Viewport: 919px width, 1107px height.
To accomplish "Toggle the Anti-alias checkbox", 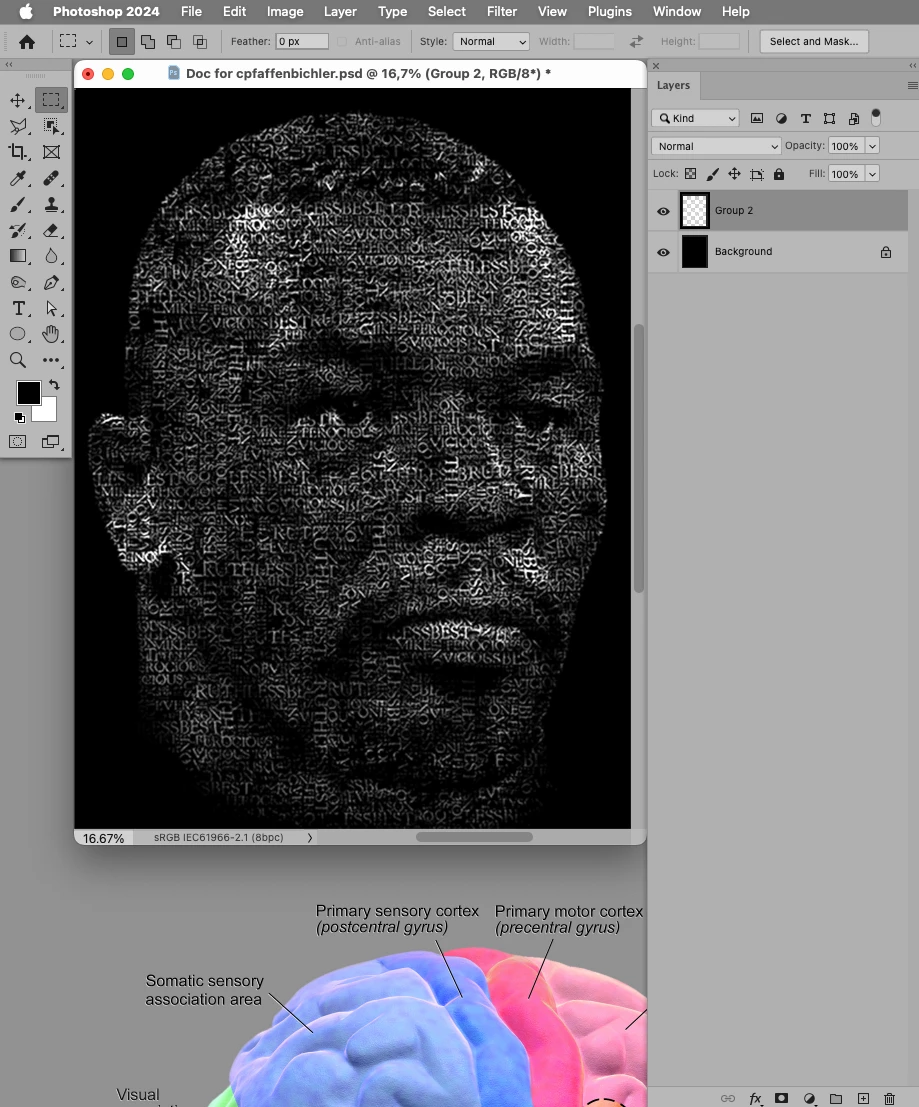I will pyautogui.click(x=342, y=42).
